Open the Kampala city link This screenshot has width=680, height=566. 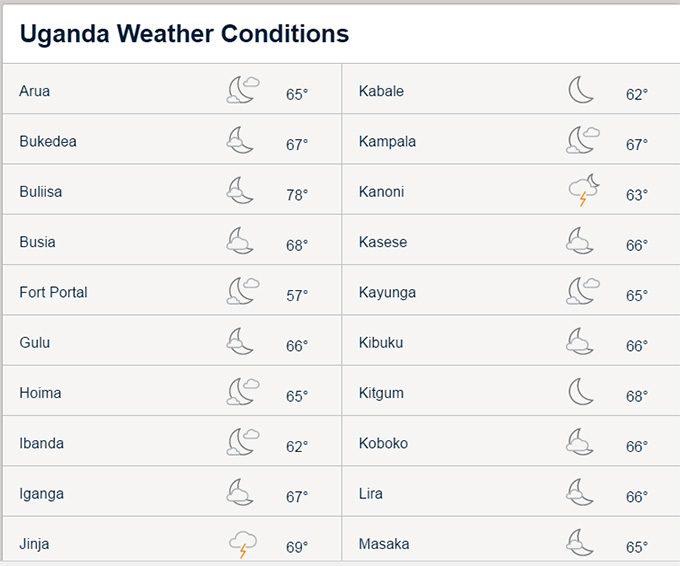[387, 141]
